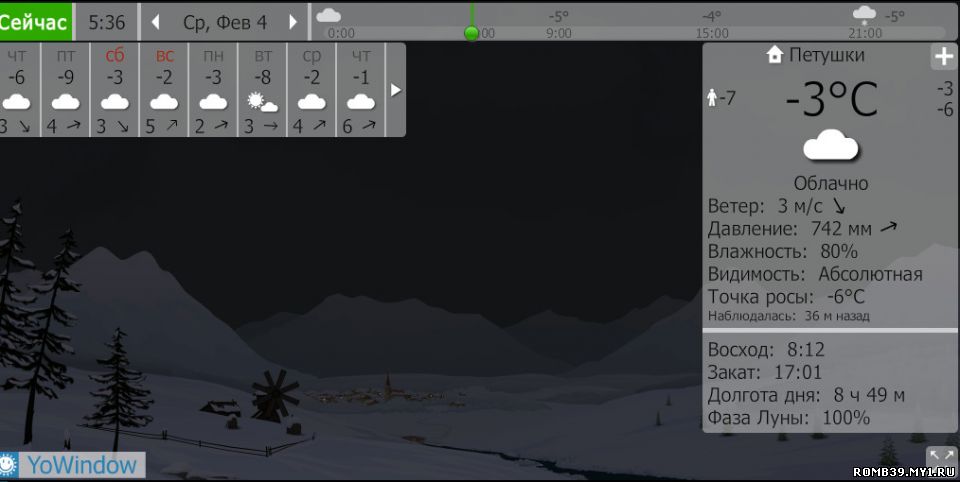Select Saturday (сб) forecast day
Screen dimensions: 960x482
pos(115,89)
